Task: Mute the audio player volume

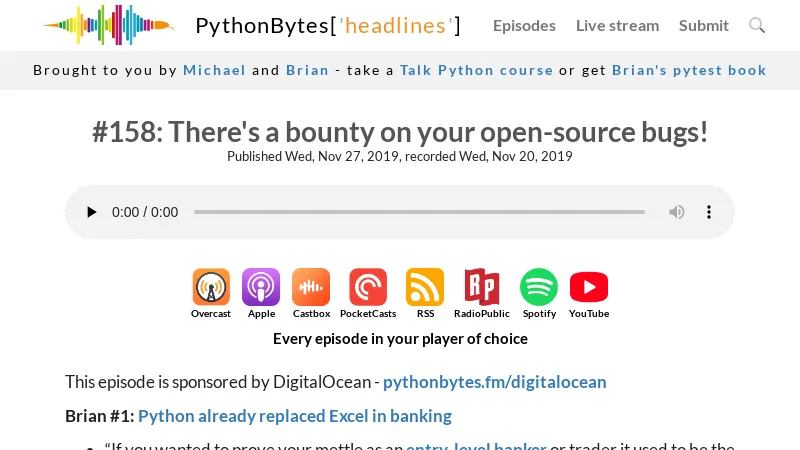Action: 677,212
